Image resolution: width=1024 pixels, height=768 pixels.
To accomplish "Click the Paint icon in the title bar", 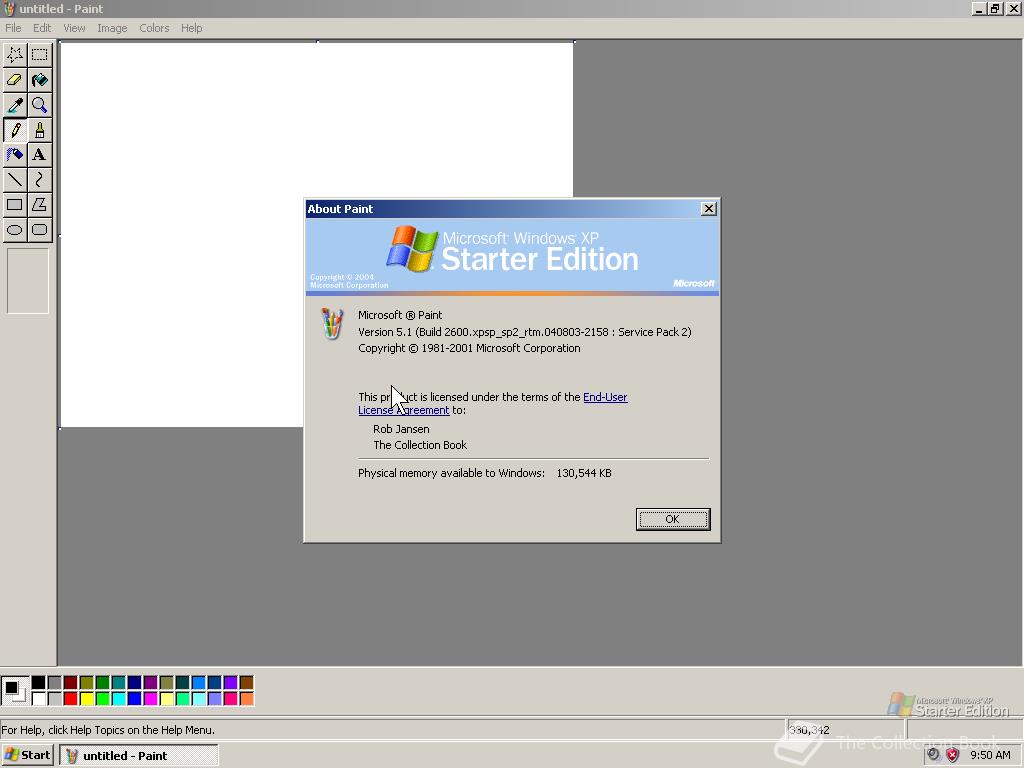I will (9, 8).
